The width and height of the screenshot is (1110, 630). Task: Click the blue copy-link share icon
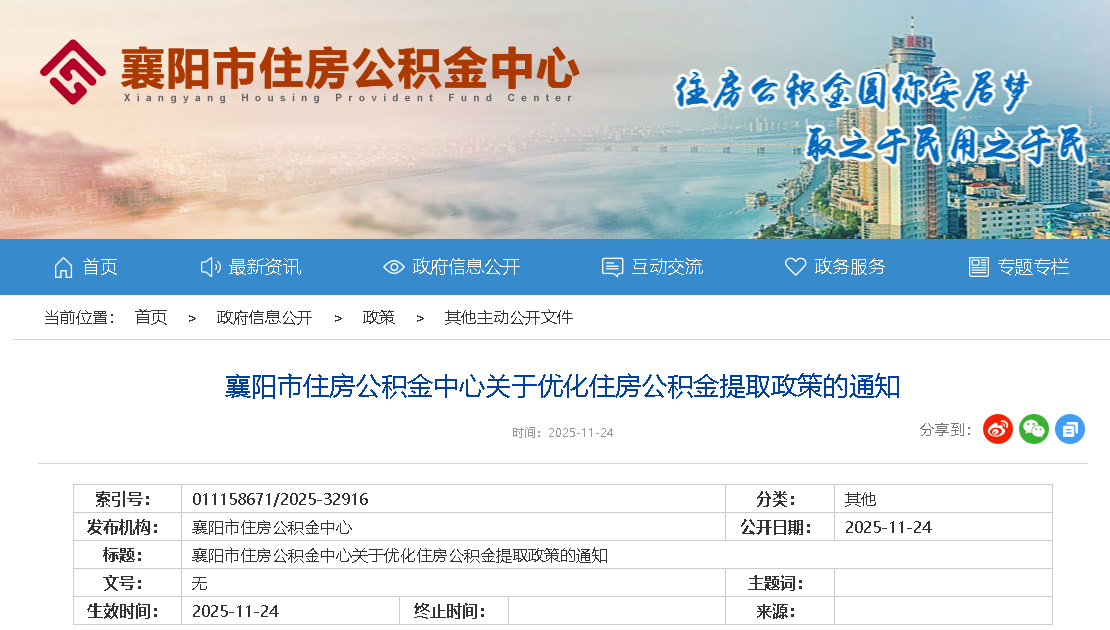tap(1070, 429)
